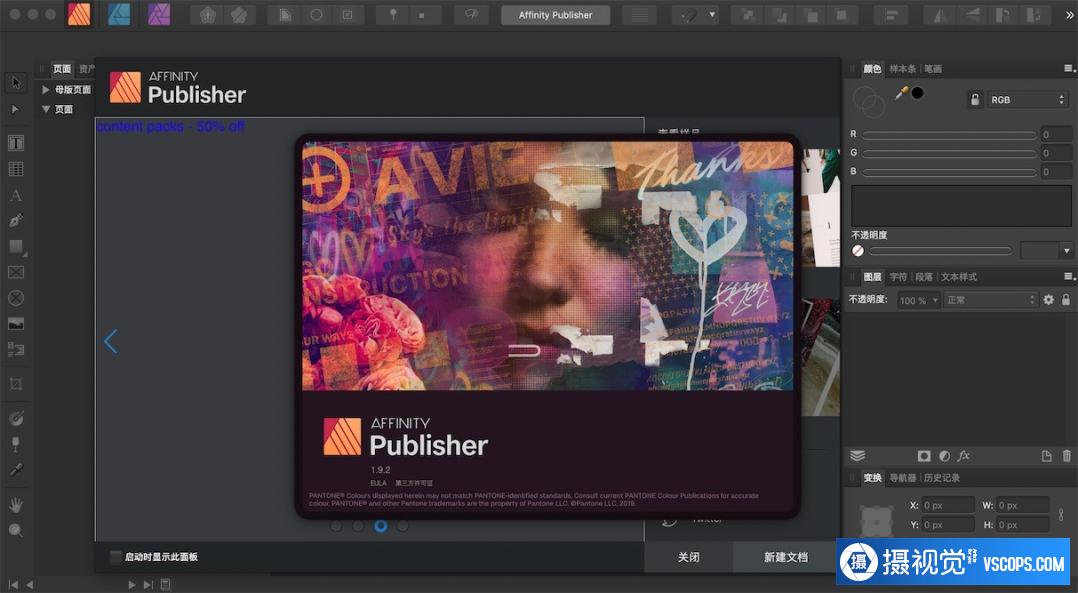
Task: Adjust the G colour slider
Action: tap(949, 153)
